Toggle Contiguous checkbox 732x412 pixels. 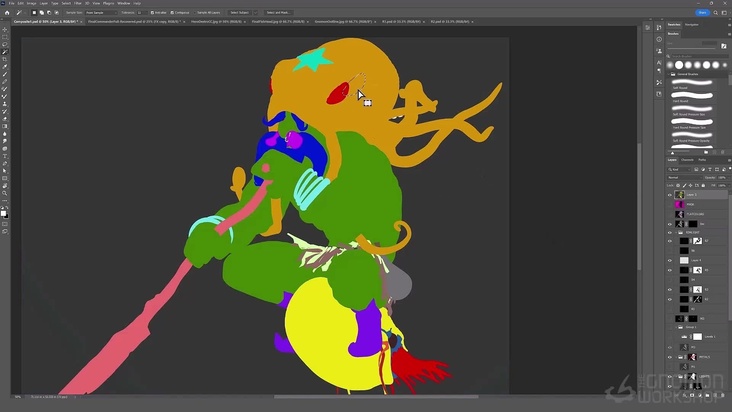click(x=172, y=13)
